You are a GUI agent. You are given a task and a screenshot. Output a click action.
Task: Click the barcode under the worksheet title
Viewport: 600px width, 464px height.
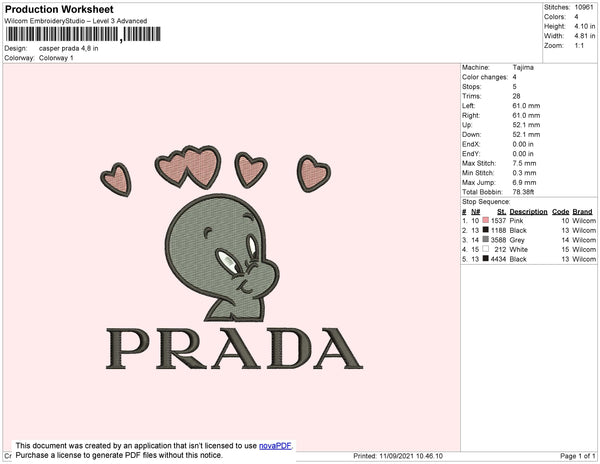pyautogui.click(x=83, y=34)
